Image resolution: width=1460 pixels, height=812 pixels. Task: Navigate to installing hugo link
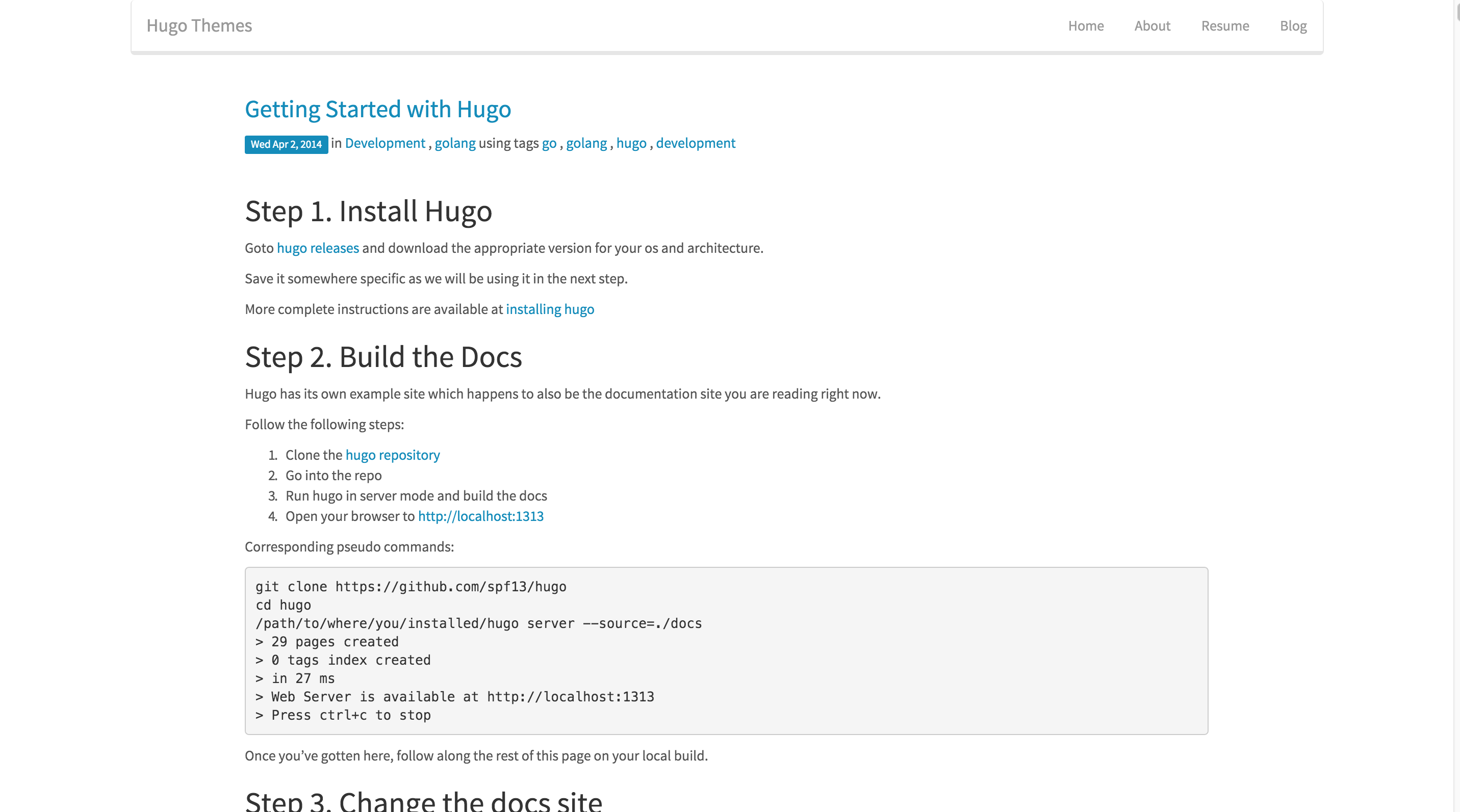point(550,308)
